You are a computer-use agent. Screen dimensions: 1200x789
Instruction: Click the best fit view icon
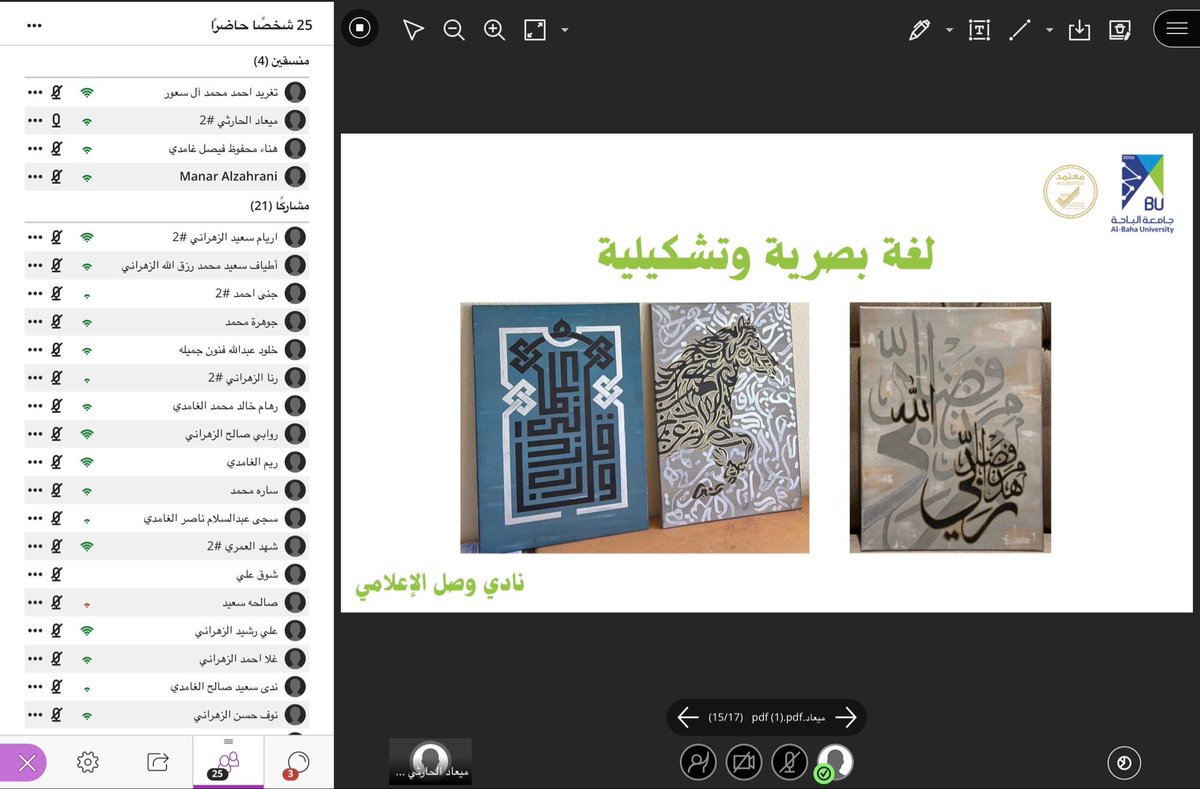click(x=535, y=30)
